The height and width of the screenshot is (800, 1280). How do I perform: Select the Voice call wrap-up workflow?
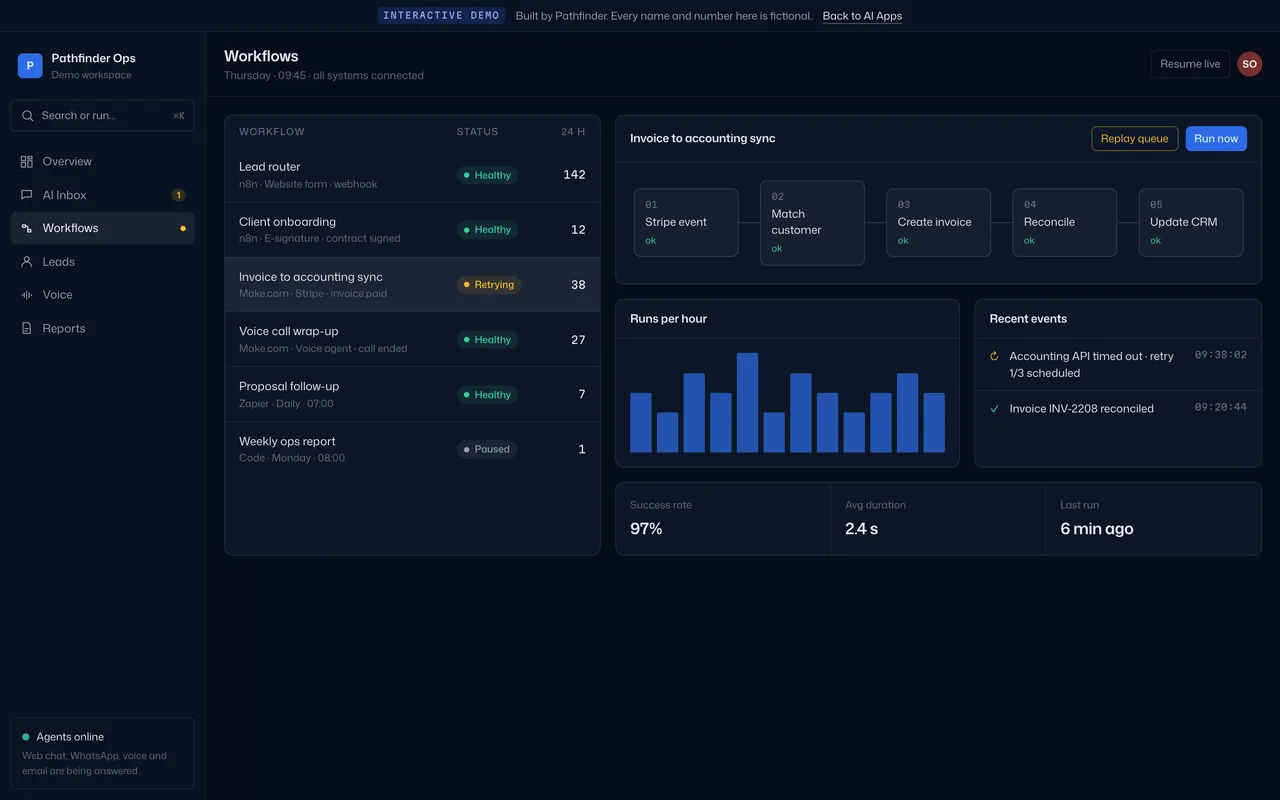click(x=412, y=340)
